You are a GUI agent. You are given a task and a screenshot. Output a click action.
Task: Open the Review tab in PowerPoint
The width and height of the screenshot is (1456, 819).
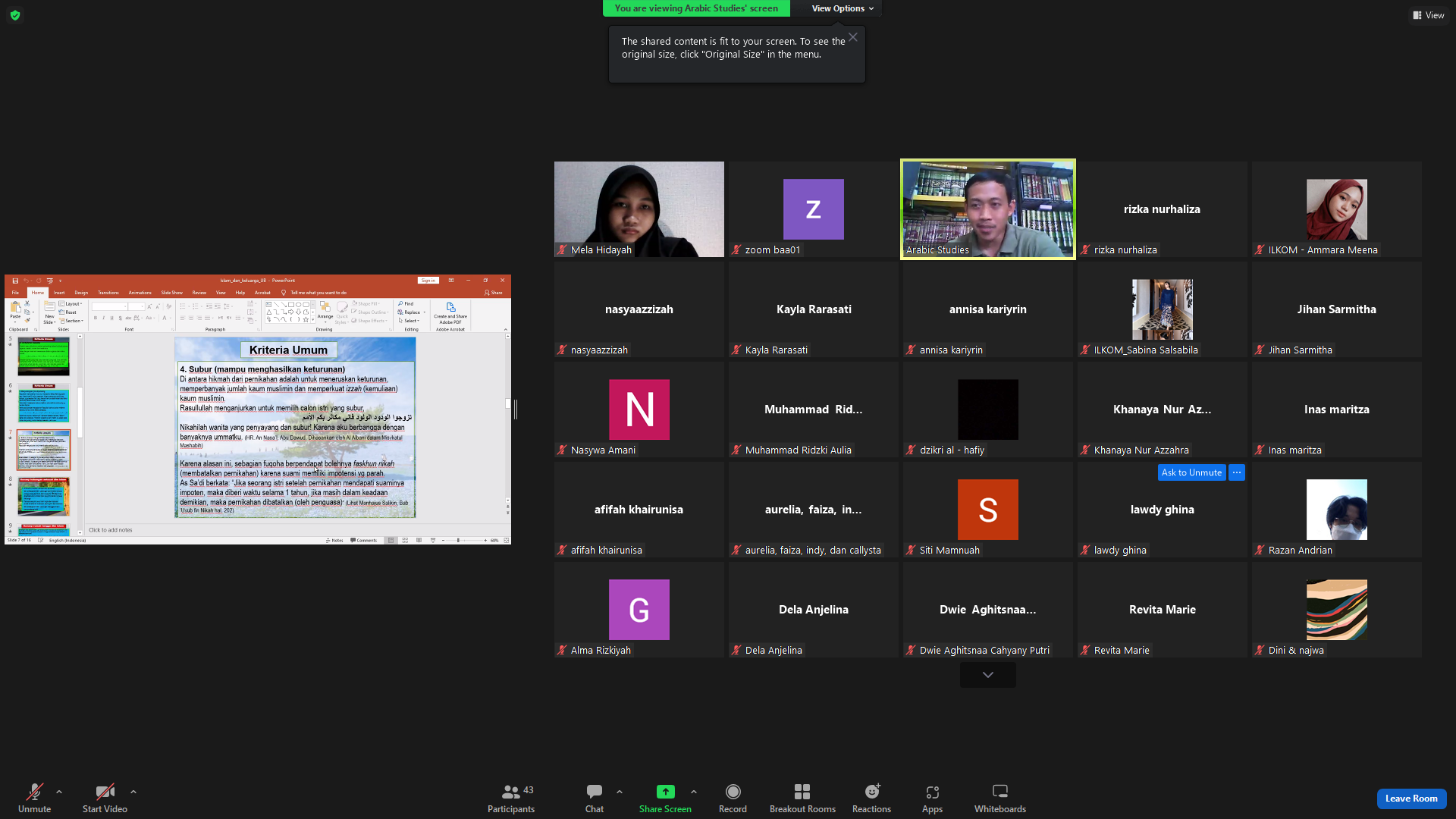(199, 293)
